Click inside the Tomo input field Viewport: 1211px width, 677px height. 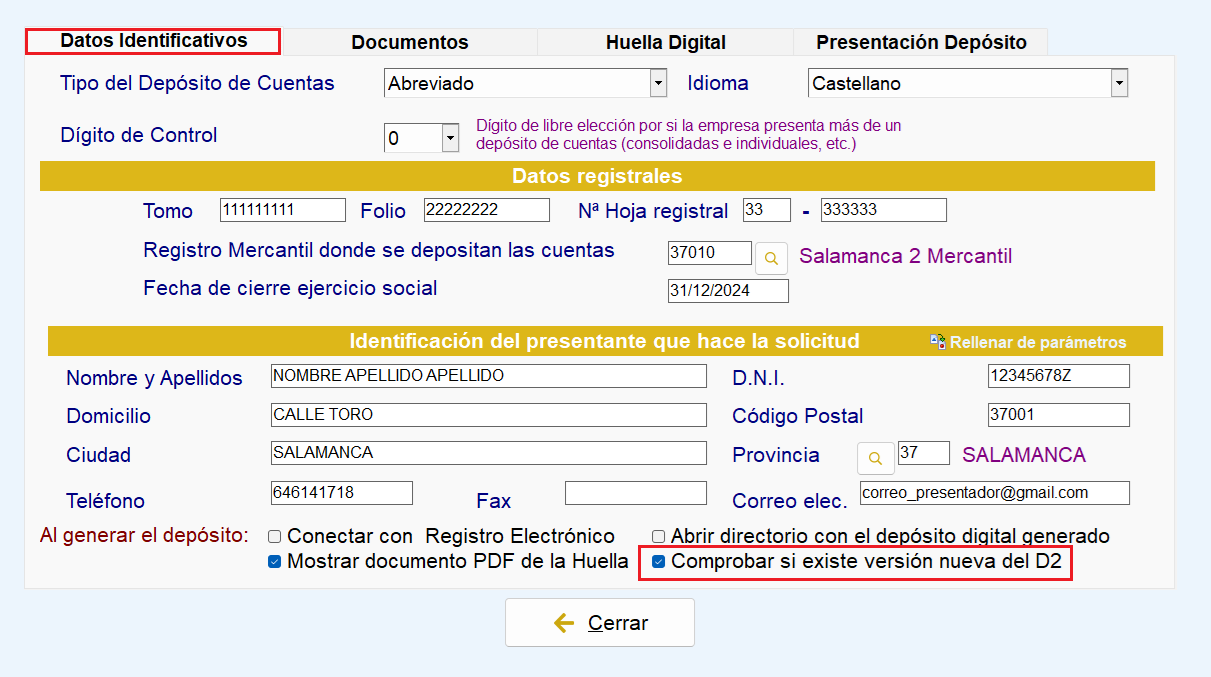(x=282, y=210)
